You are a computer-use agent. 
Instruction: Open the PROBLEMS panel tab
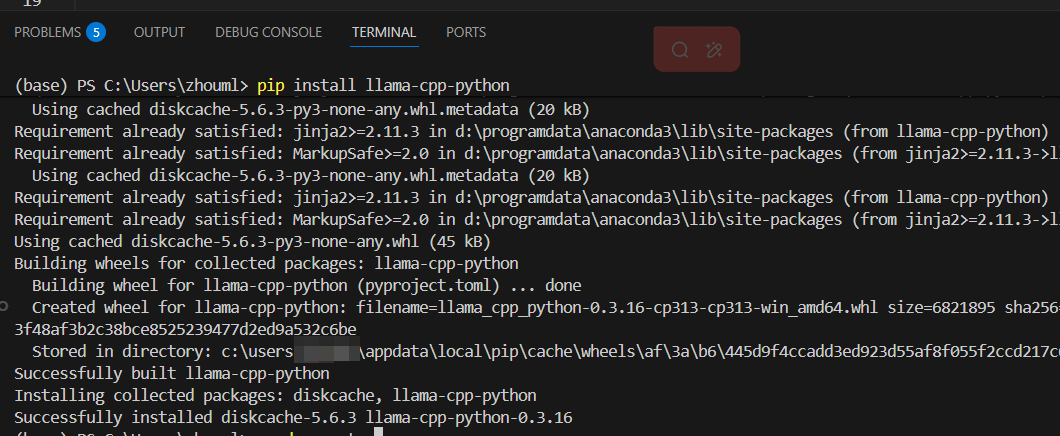click(47, 32)
